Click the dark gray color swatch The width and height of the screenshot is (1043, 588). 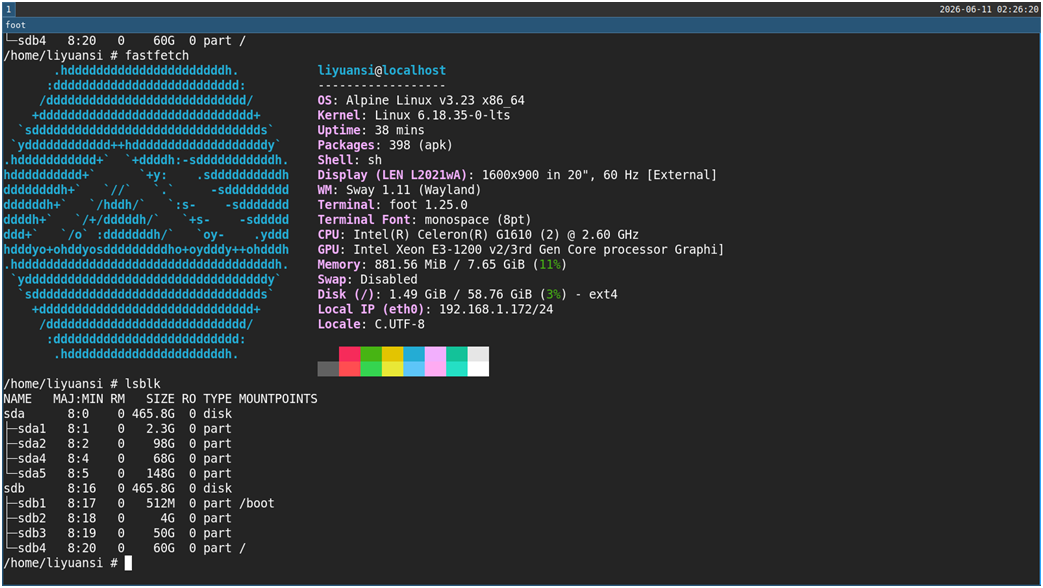(328, 369)
